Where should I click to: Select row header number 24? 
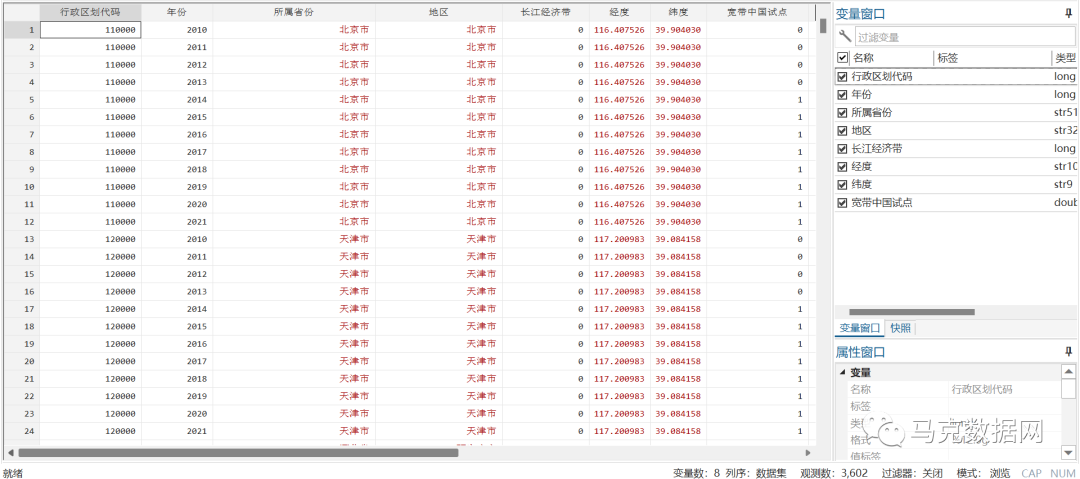22,431
